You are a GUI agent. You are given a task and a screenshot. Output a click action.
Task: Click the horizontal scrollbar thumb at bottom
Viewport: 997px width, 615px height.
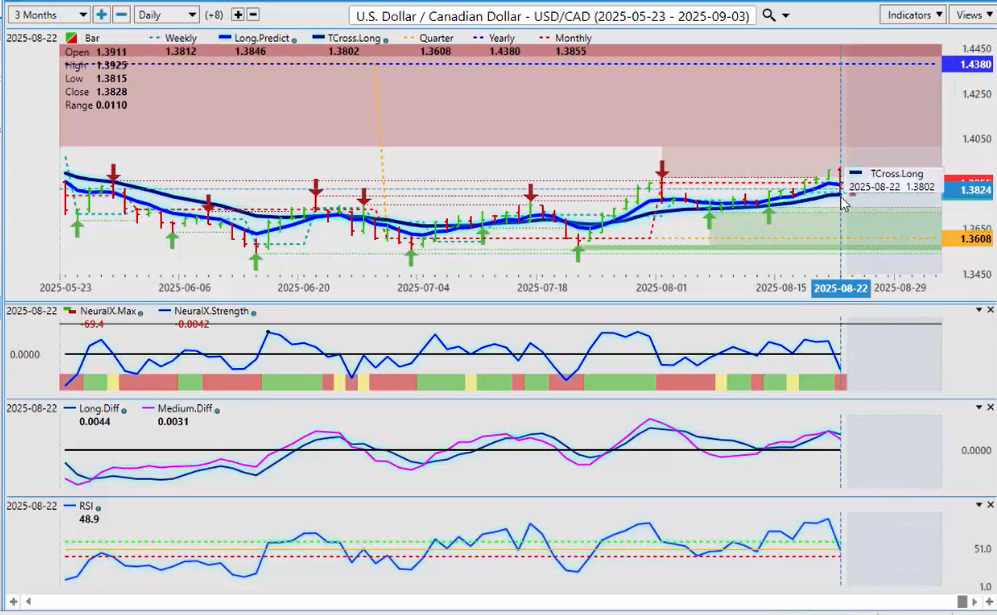coord(962,601)
